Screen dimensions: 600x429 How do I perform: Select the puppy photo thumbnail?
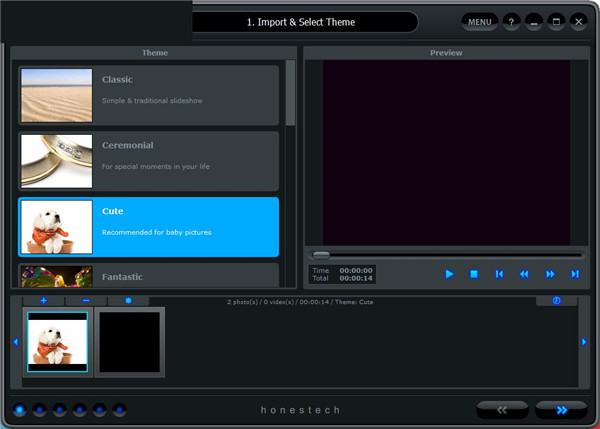[x=57, y=341]
